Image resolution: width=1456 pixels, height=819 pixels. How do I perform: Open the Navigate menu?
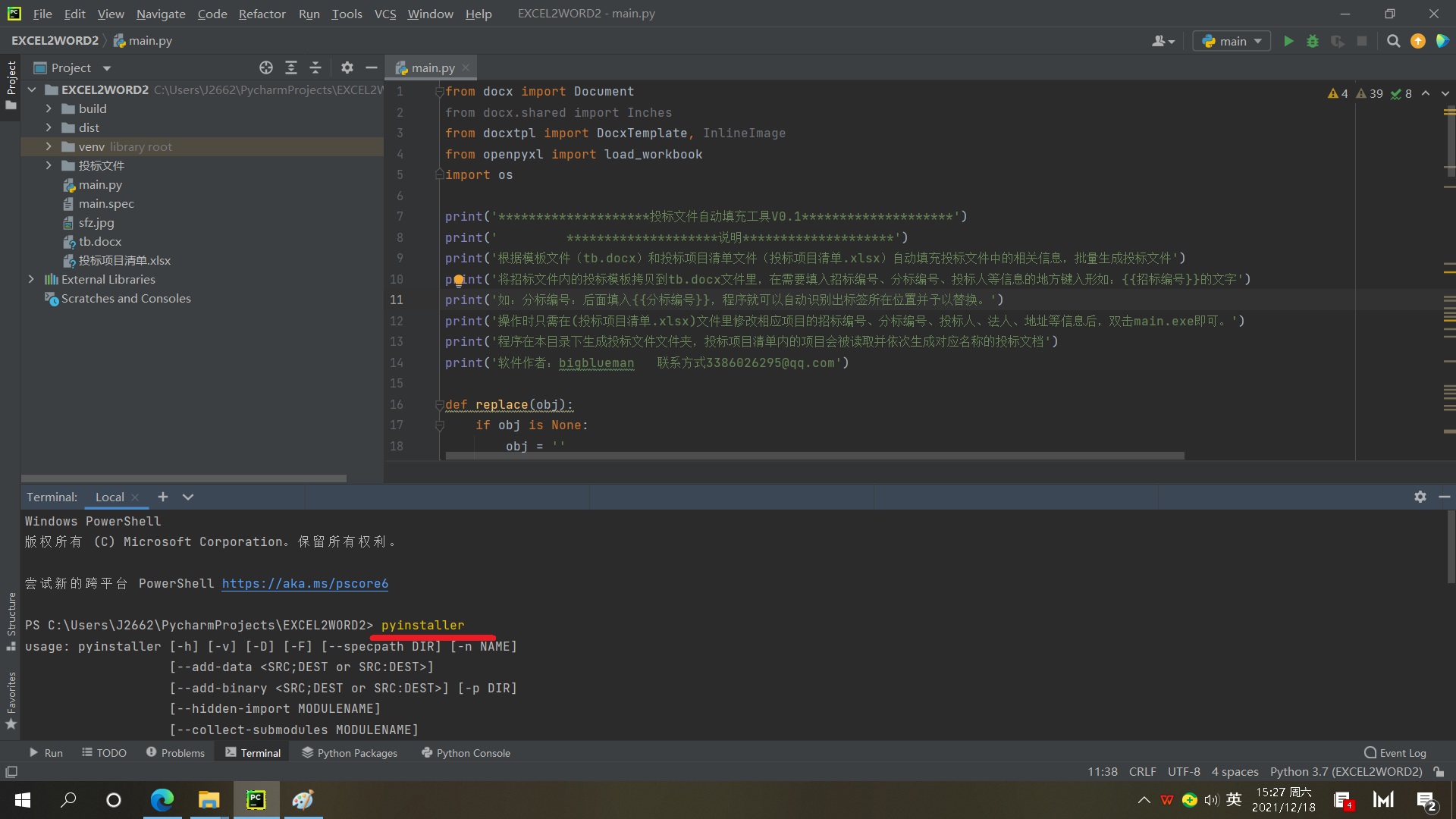click(x=161, y=14)
